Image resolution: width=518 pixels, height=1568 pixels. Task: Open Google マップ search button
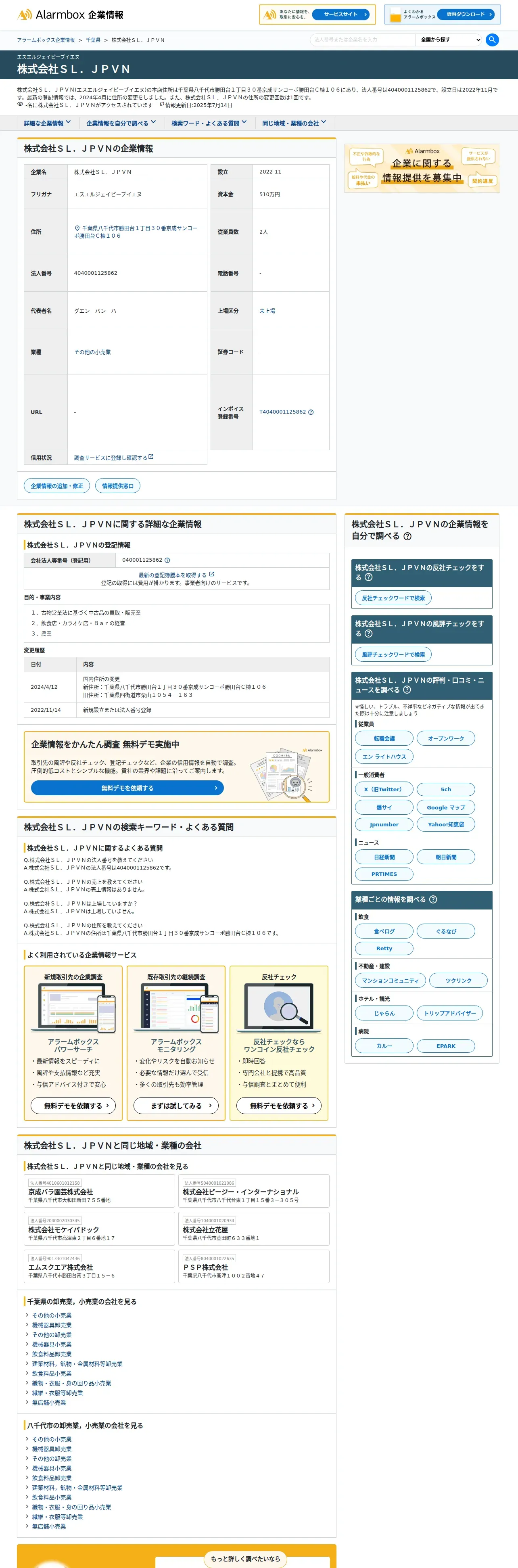point(445,807)
